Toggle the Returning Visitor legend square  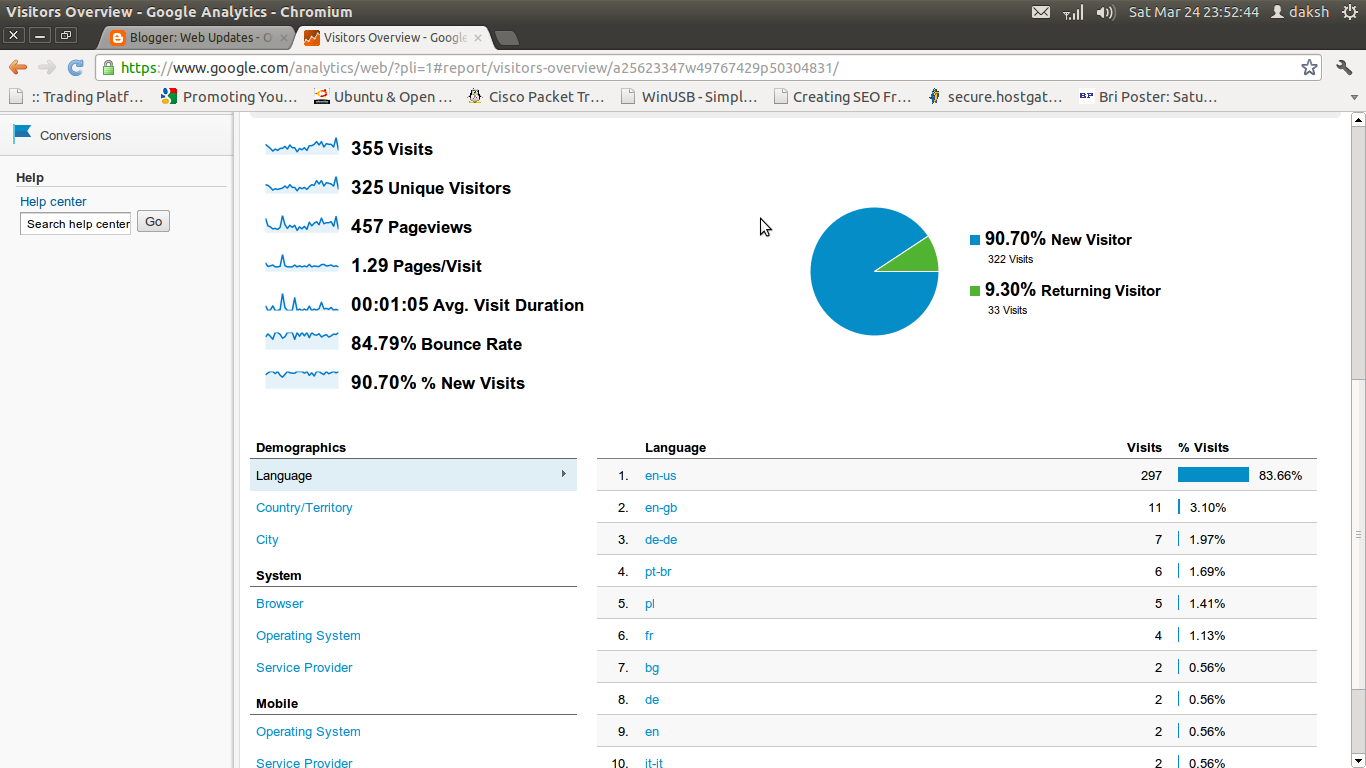pos(973,290)
